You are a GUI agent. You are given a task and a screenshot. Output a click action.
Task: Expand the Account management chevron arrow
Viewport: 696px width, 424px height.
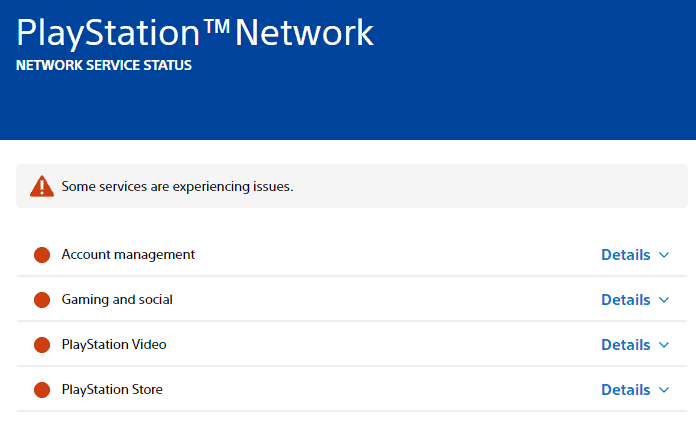coord(664,255)
